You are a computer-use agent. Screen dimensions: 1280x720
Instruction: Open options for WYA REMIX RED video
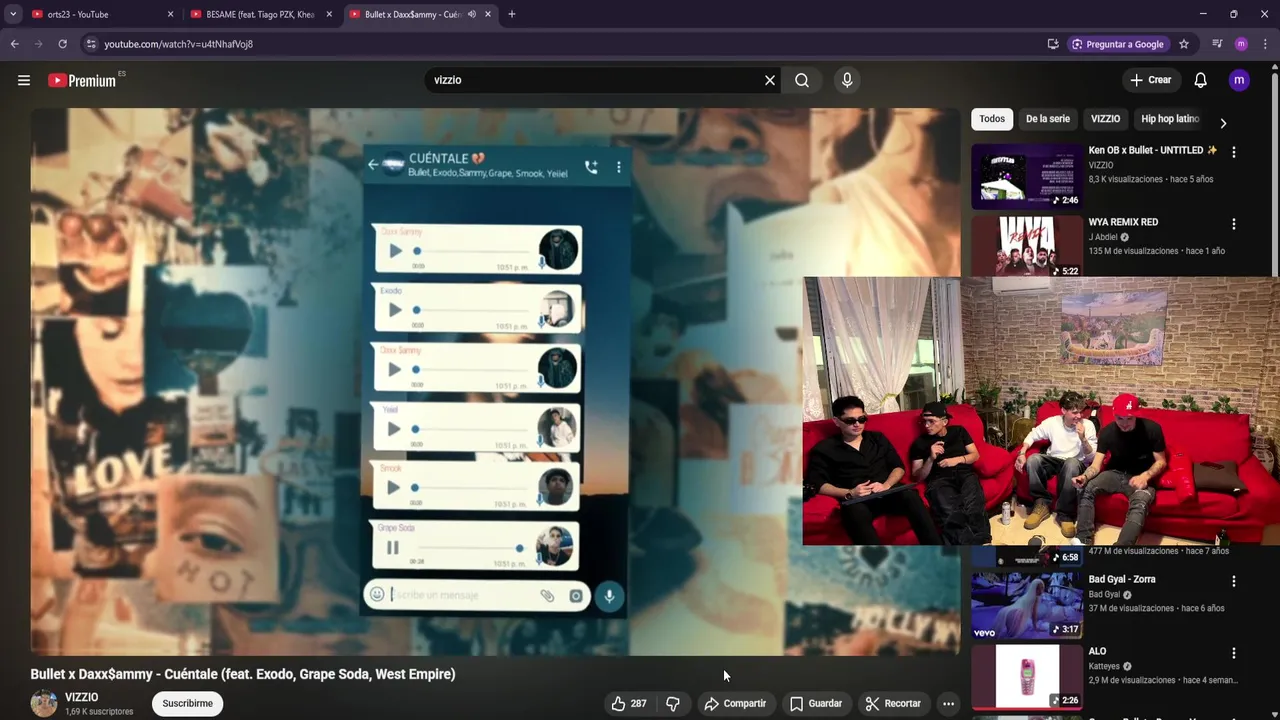1233,224
